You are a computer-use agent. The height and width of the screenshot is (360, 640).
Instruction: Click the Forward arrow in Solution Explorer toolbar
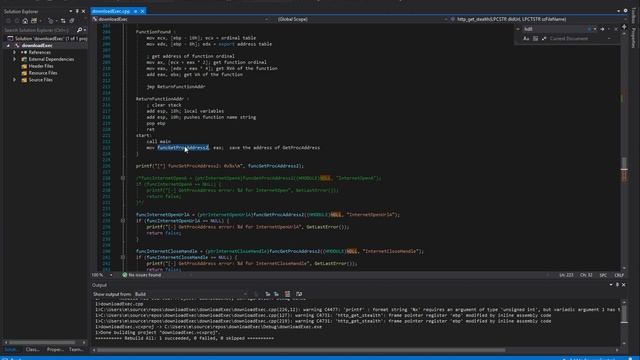(x=17, y=21)
